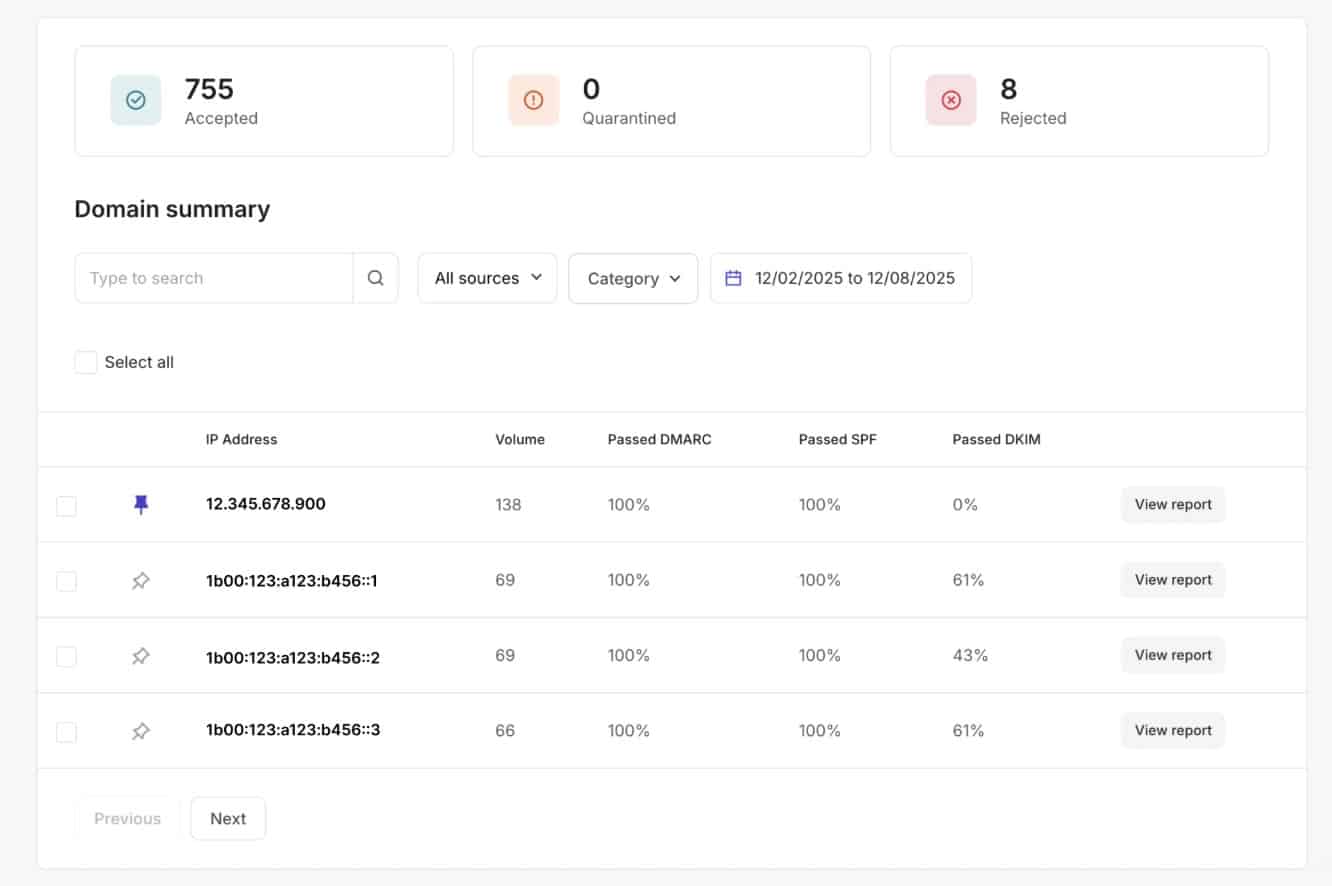Click the 43% Passed DKIM value
Viewport: 1332px width, 886px height.
click(x=970, y=655)
